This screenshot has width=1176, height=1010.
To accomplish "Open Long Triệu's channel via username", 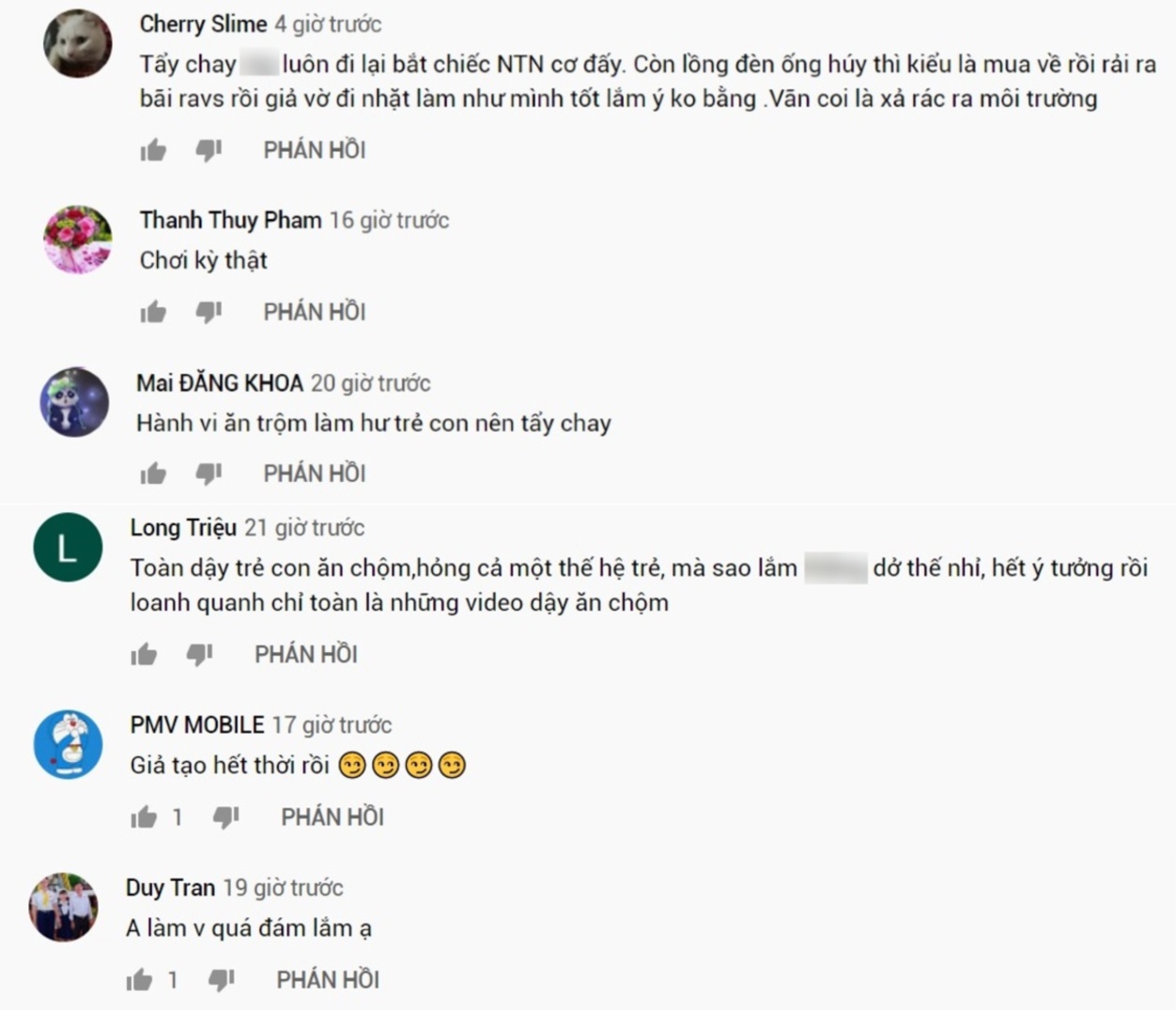I will point(180,528).
